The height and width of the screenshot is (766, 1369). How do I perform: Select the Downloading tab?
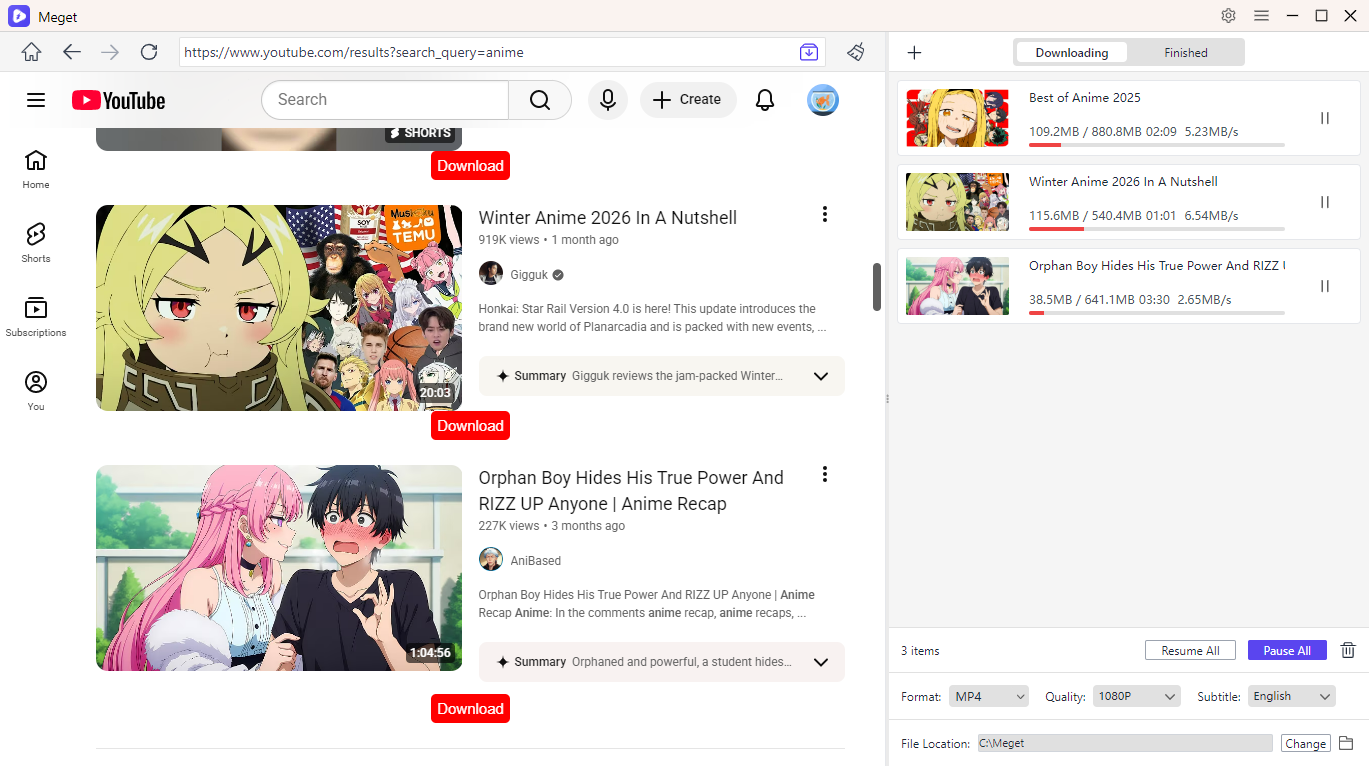click(1071, 52)
